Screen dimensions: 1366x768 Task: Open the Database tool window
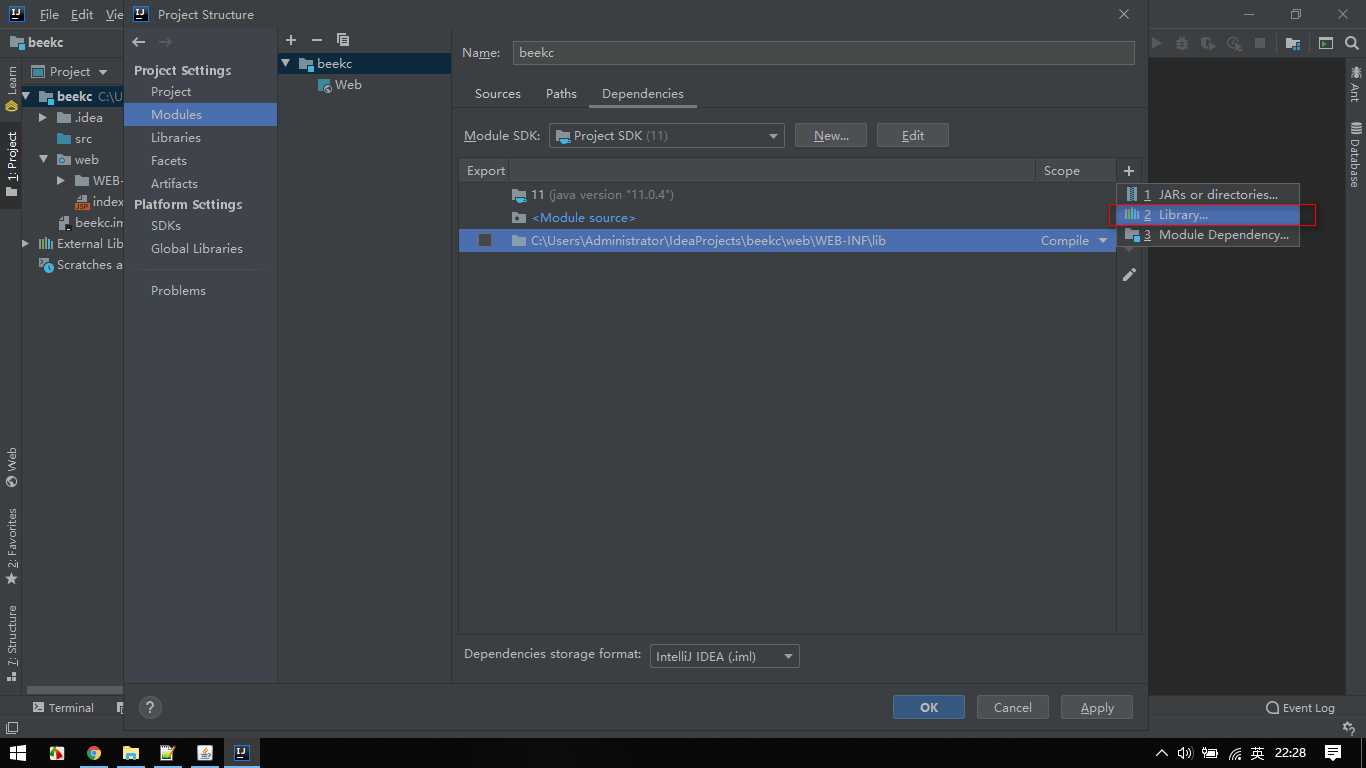(1356, 155)
